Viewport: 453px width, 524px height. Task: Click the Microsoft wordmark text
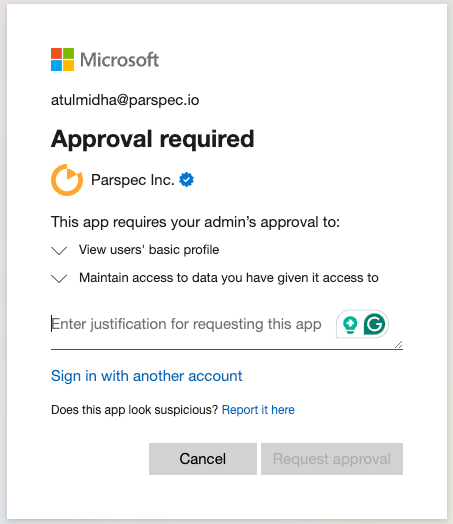(120, 60)
